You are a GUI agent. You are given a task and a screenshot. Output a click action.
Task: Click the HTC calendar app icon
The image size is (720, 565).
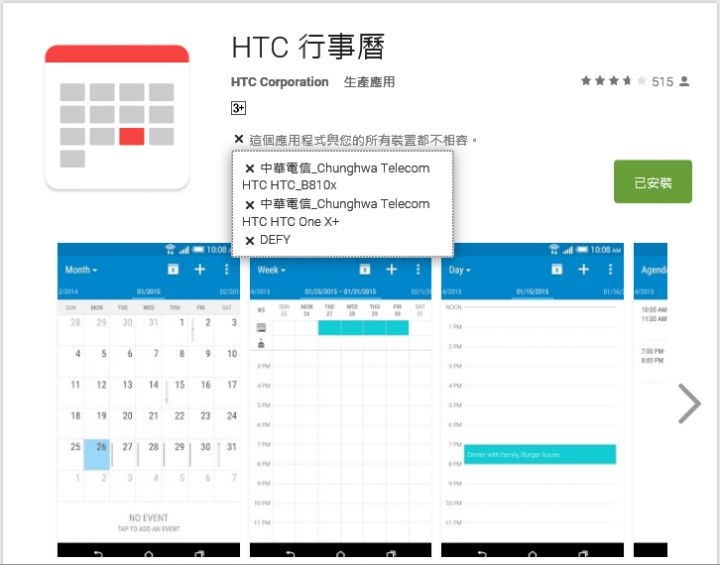tap(117, 117)
